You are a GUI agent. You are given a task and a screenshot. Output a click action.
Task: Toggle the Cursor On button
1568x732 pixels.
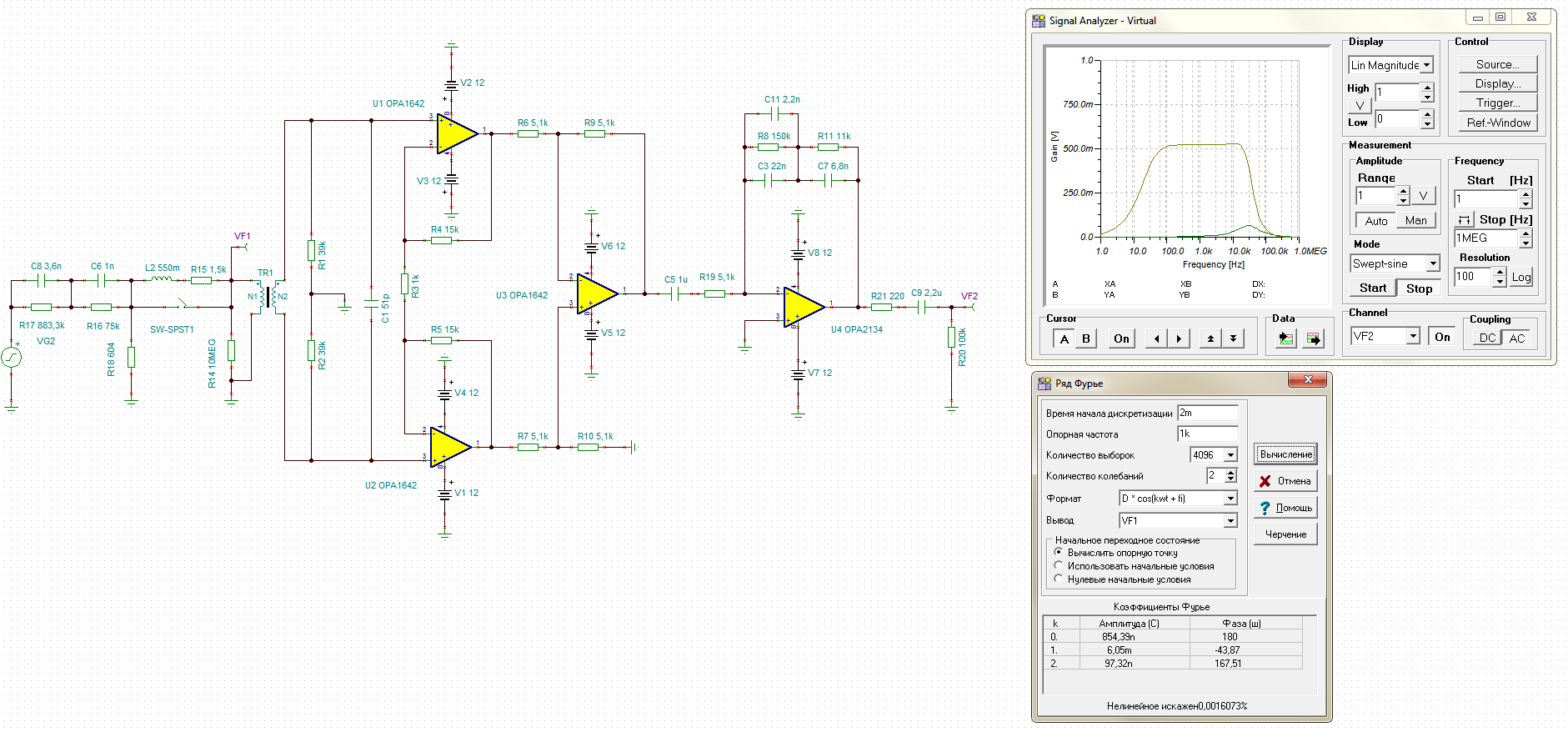[1121, 338]
